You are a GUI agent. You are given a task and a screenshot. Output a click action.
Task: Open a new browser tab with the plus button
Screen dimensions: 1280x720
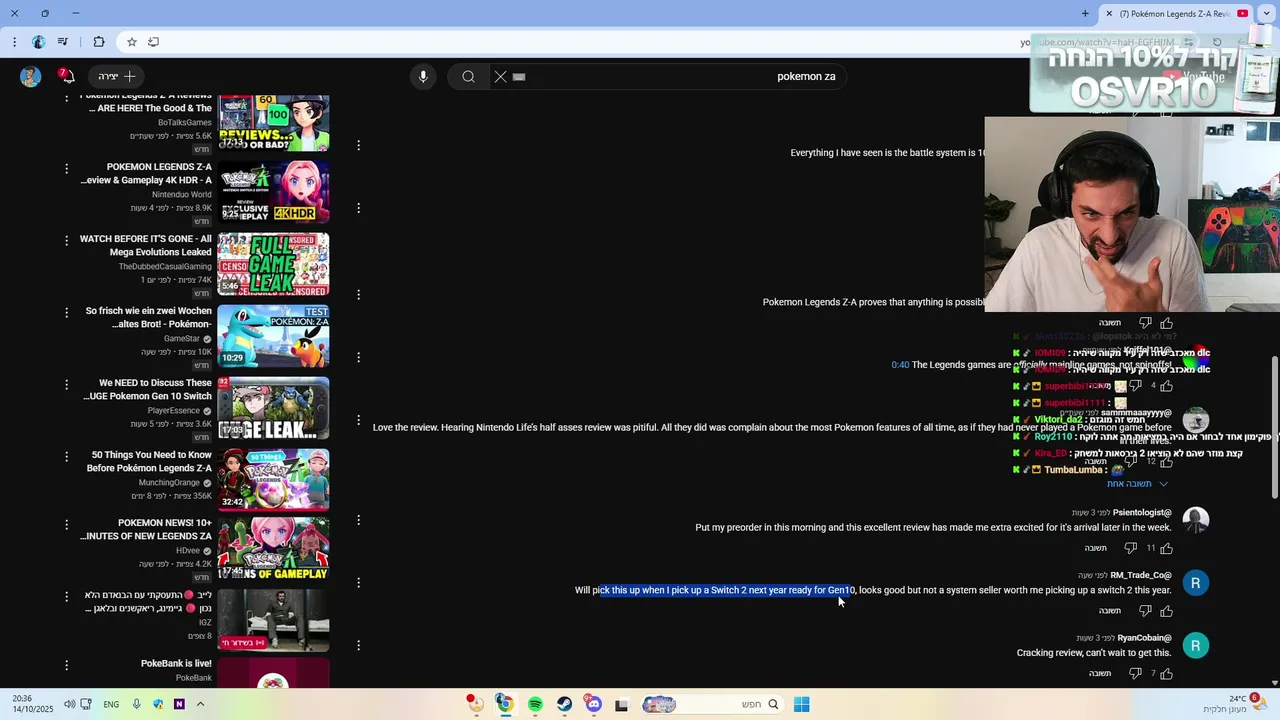(x=1085, y=14)
